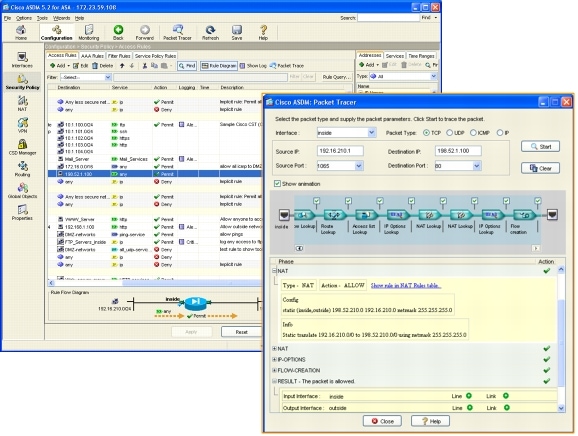Open the Options menu
The height and width of the screenshot is (436, 578).
pyautogui.click(x=24, y=18)
